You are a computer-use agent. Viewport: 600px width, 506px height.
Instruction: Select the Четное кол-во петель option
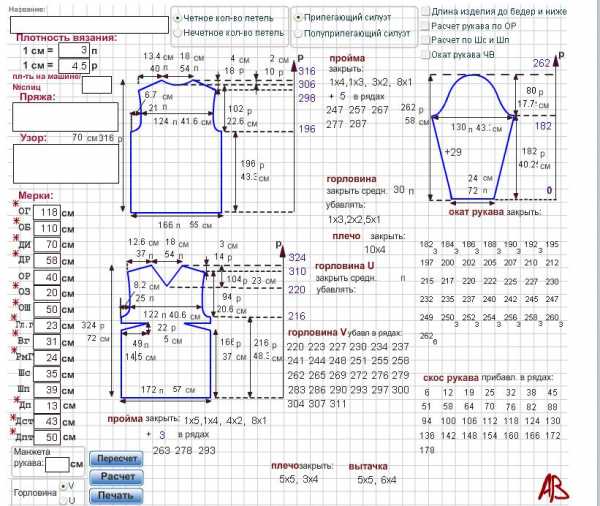tap(178, 18)
